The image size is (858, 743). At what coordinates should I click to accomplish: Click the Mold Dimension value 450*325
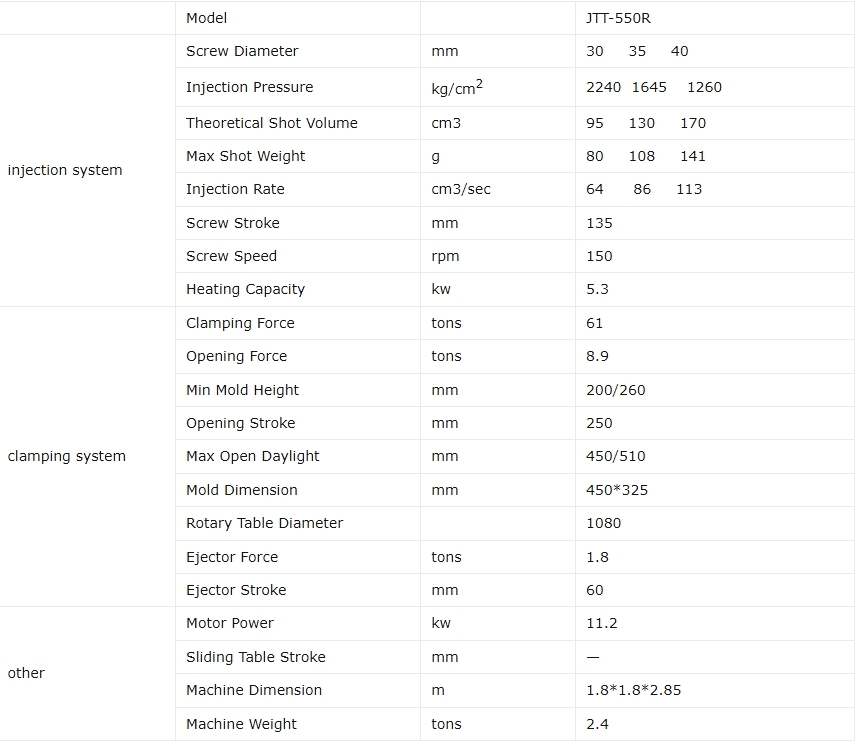[616, 490]
